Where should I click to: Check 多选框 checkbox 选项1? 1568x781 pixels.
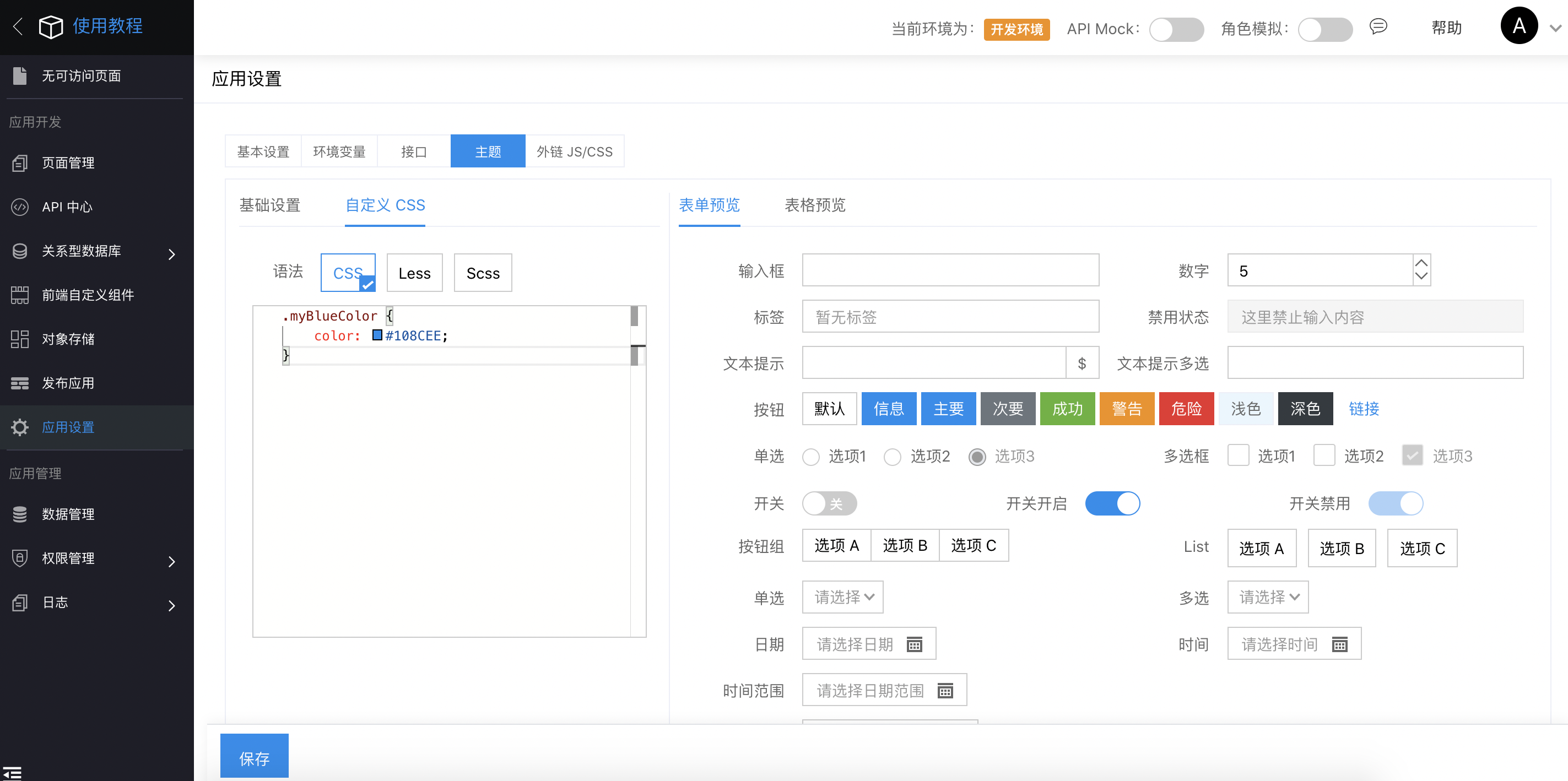[x=1238, y=455]
